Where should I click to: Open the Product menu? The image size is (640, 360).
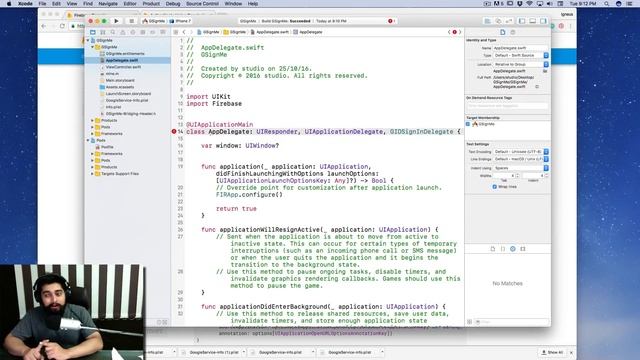tap(151, 4)
